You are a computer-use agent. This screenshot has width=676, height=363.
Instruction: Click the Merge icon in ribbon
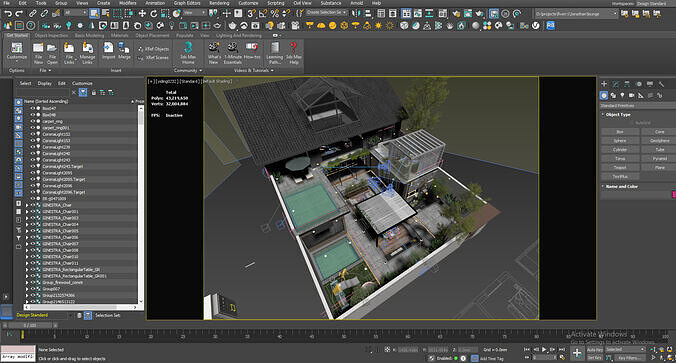pos(124,50)
